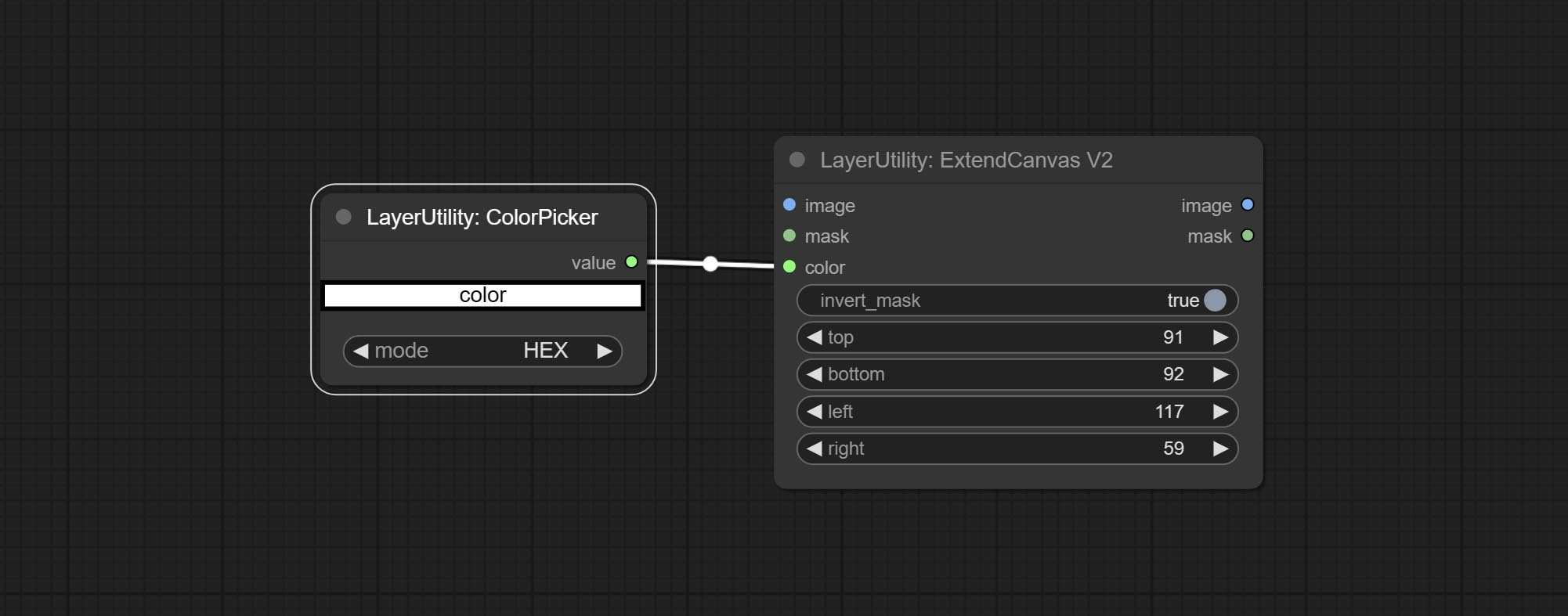The height and width of the screenshot is (616, 1568).
Task: Click the ExtendCanvas image input socket
Action: [x=789, y=204]
